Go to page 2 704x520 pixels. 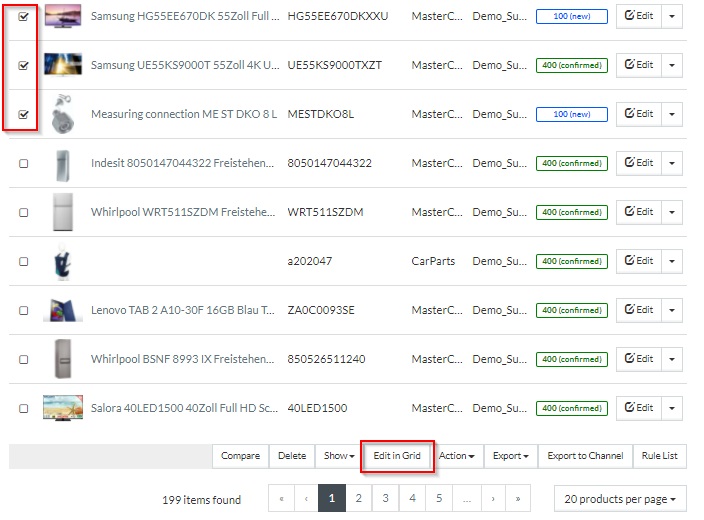358,498
